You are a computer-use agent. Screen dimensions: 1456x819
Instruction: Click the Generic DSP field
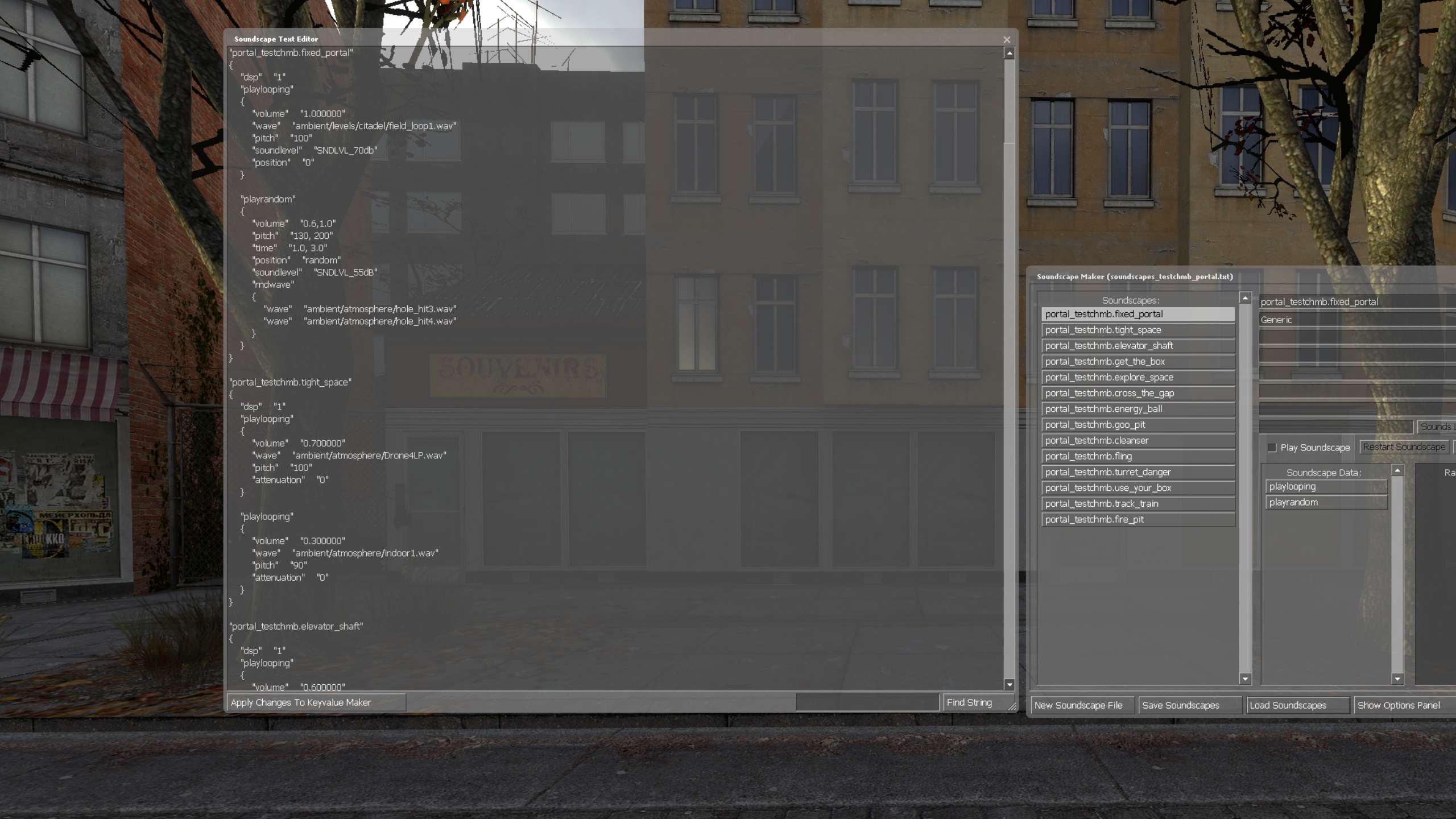[1358, 320]
